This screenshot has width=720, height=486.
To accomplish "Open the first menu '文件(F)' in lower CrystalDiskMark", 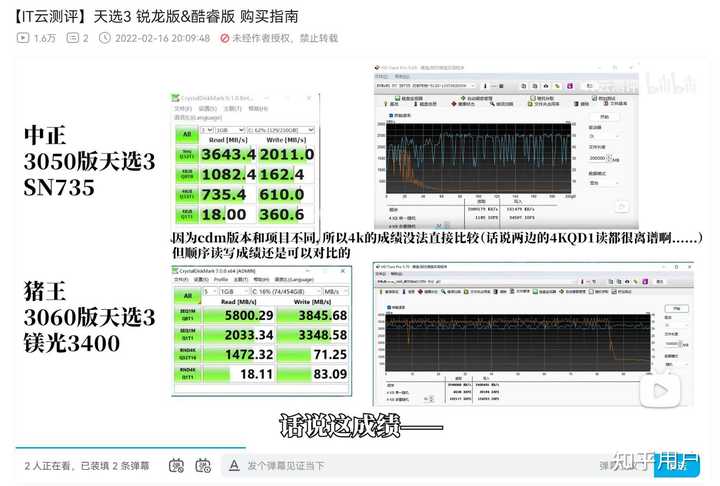I will pyautogui.click(x=181, y=279).
